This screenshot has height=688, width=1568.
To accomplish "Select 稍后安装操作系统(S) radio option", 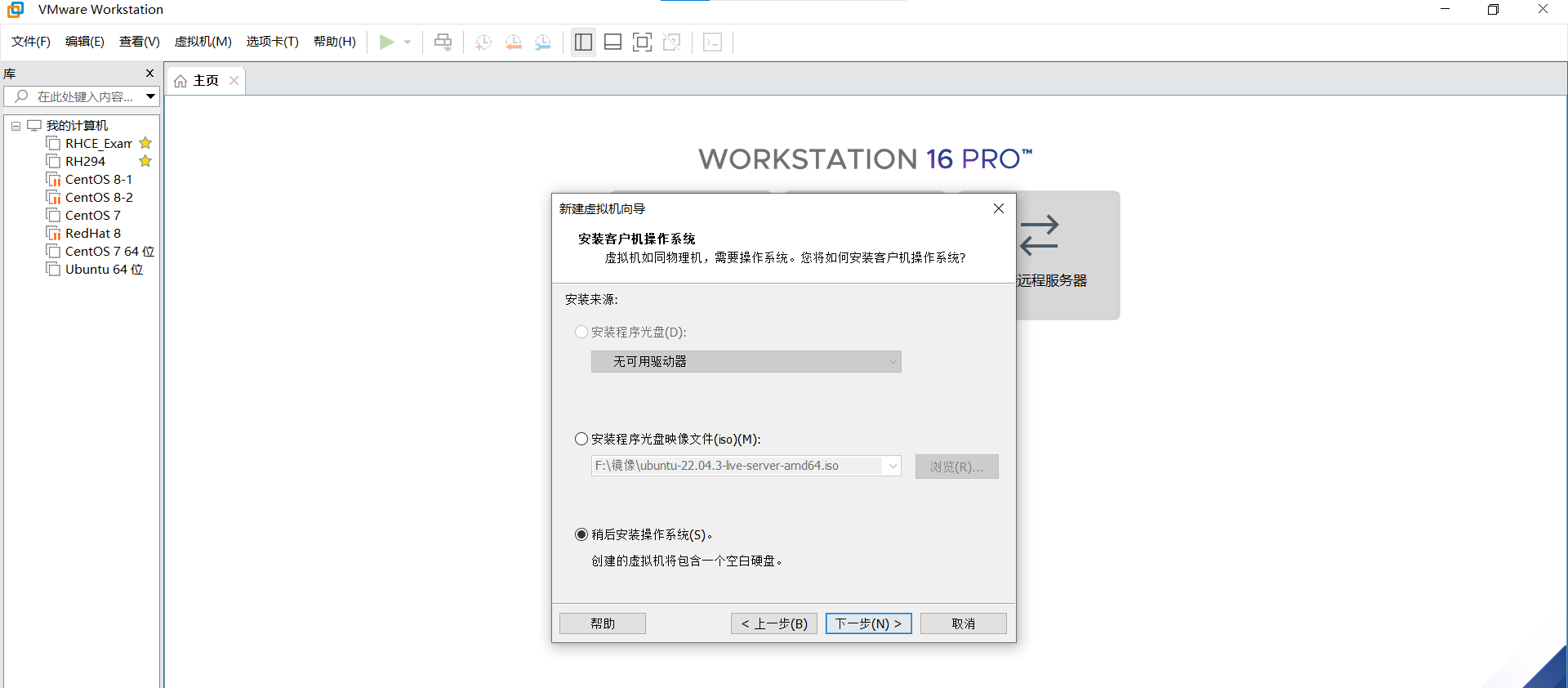I will tap(581, 534).
